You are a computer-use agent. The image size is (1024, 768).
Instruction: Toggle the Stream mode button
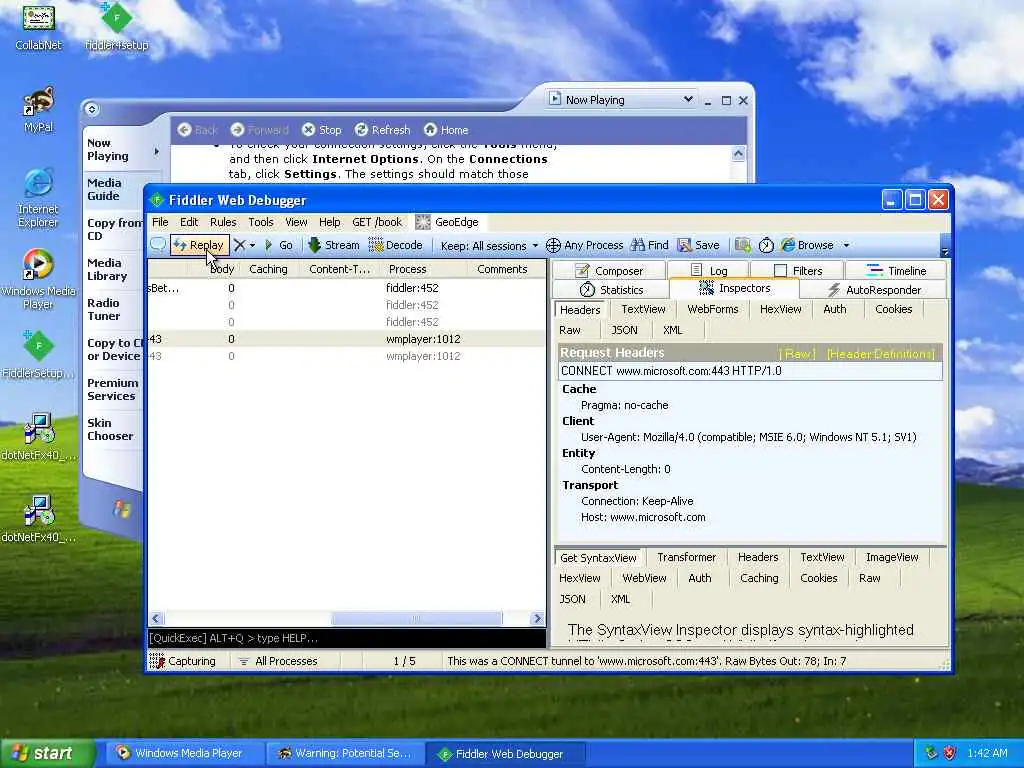click(x=334, y=246)
